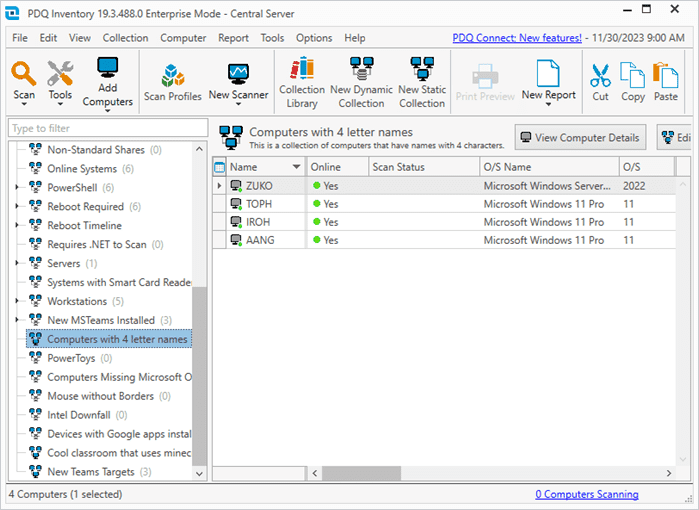Click the O/S Name column header

click(x=549, y=167)
